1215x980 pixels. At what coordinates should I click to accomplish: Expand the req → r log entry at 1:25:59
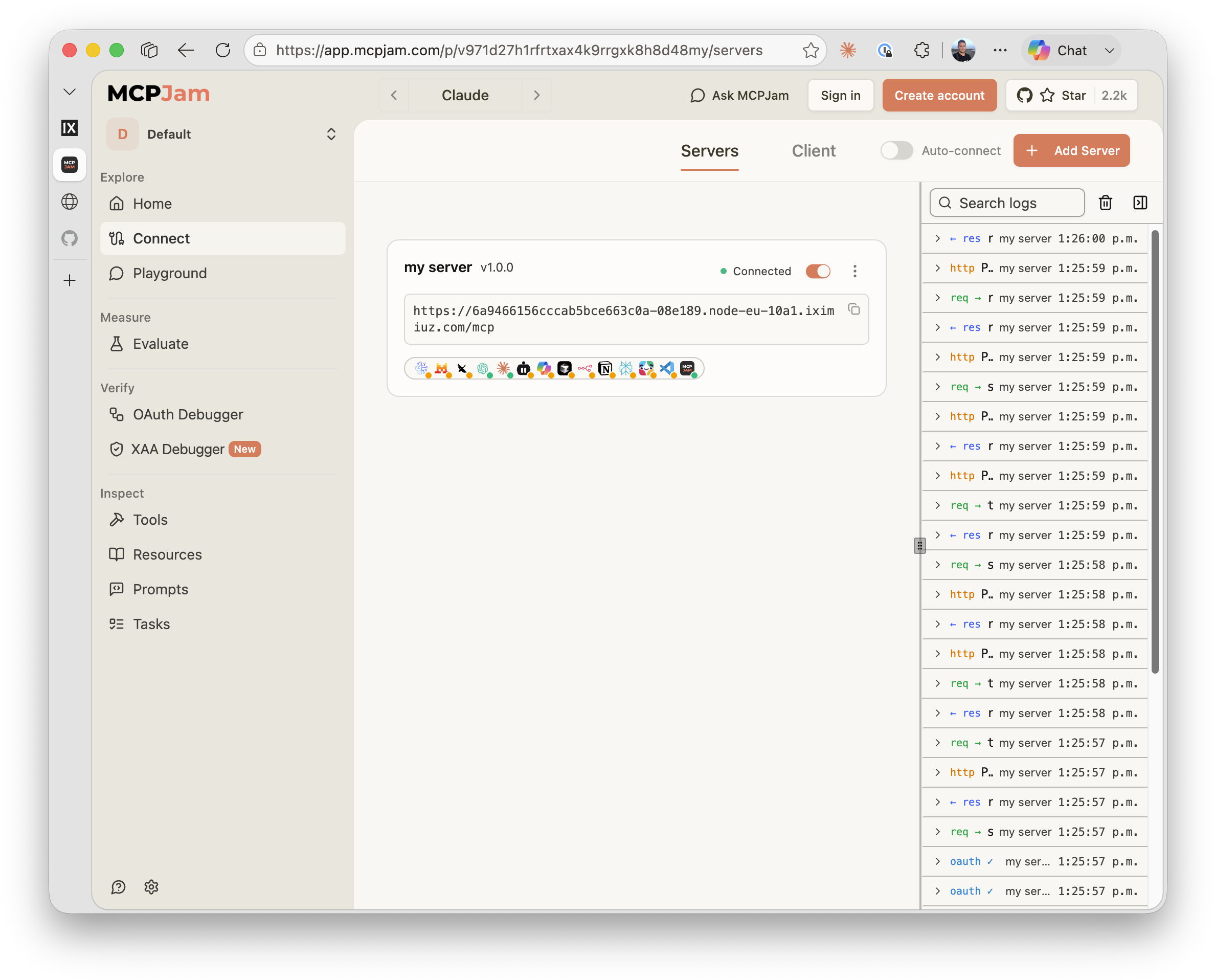point(1035,298)
